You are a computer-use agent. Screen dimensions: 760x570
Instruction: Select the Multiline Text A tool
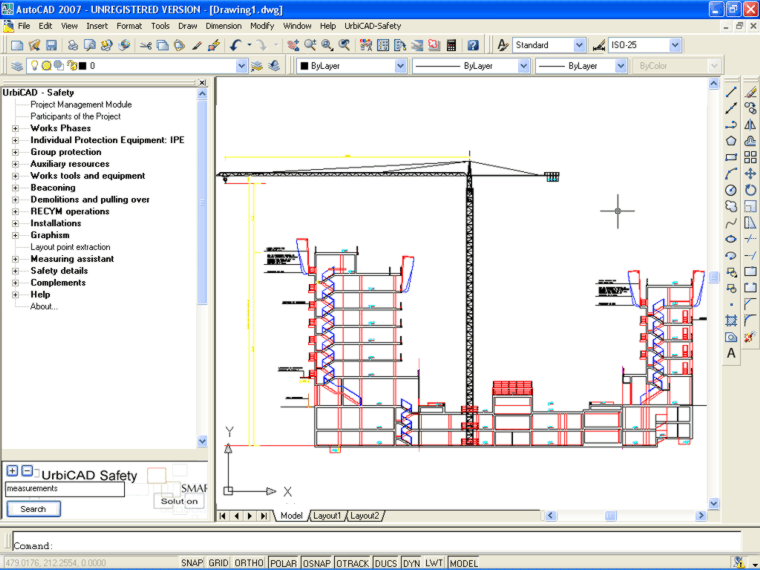click(x=731, y=353)
